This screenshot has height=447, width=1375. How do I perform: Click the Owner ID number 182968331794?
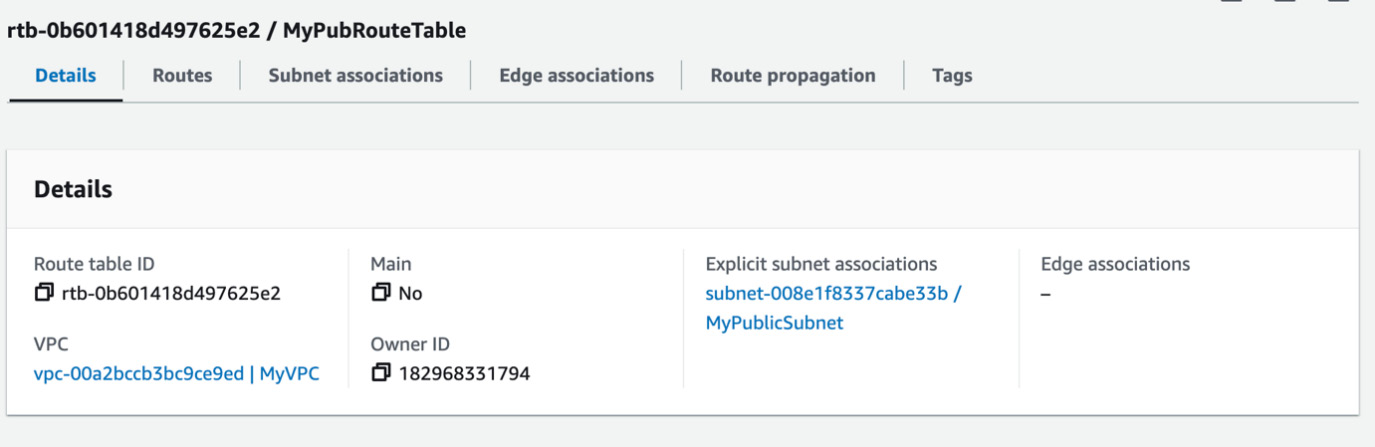(x=464, y=374)
